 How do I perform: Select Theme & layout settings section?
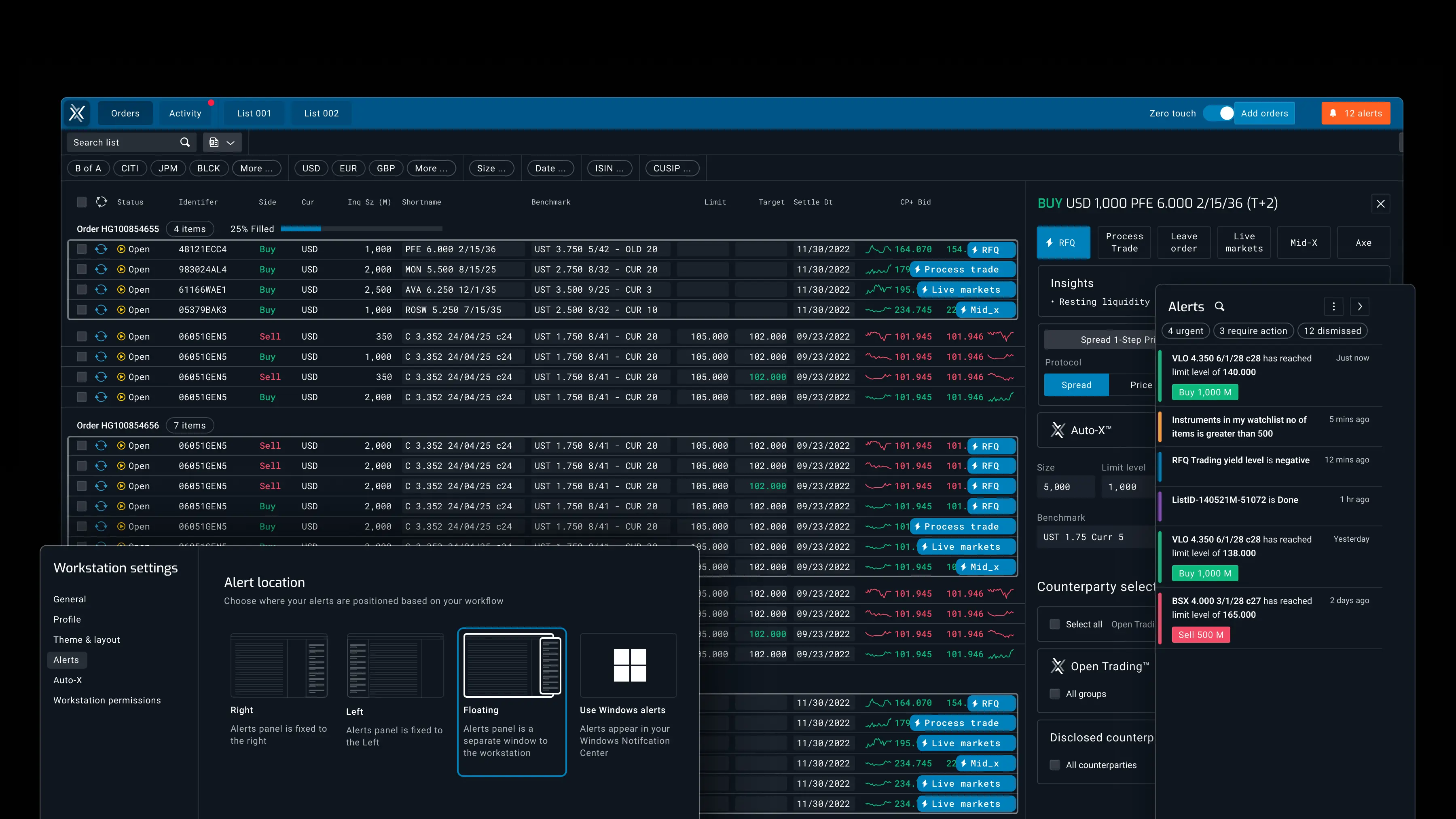[x=87, y=640]
